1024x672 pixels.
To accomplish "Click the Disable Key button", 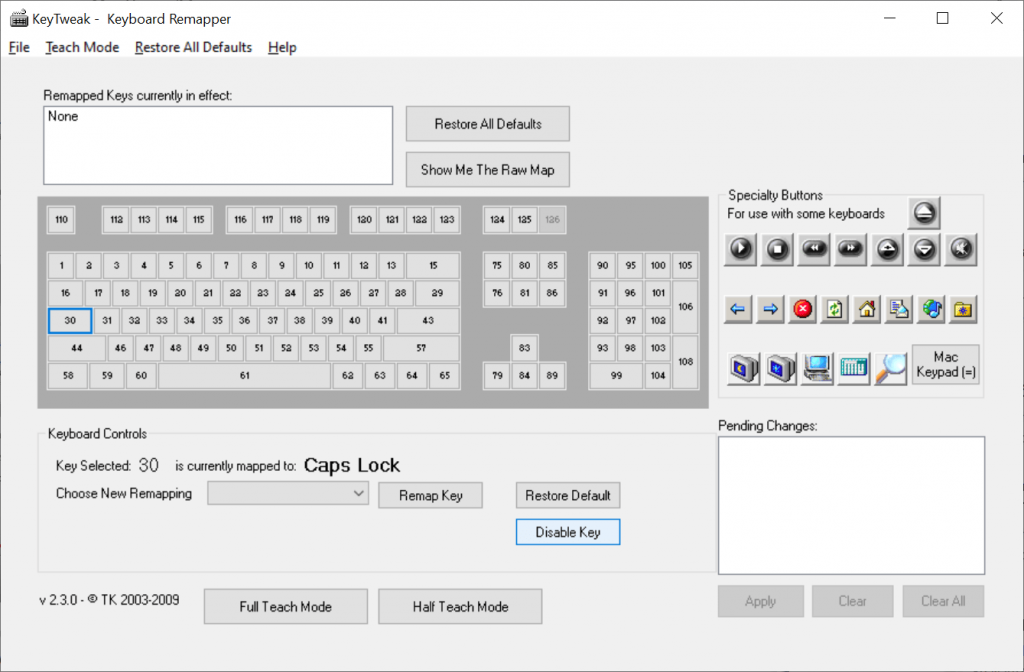I will coord(567,531).
